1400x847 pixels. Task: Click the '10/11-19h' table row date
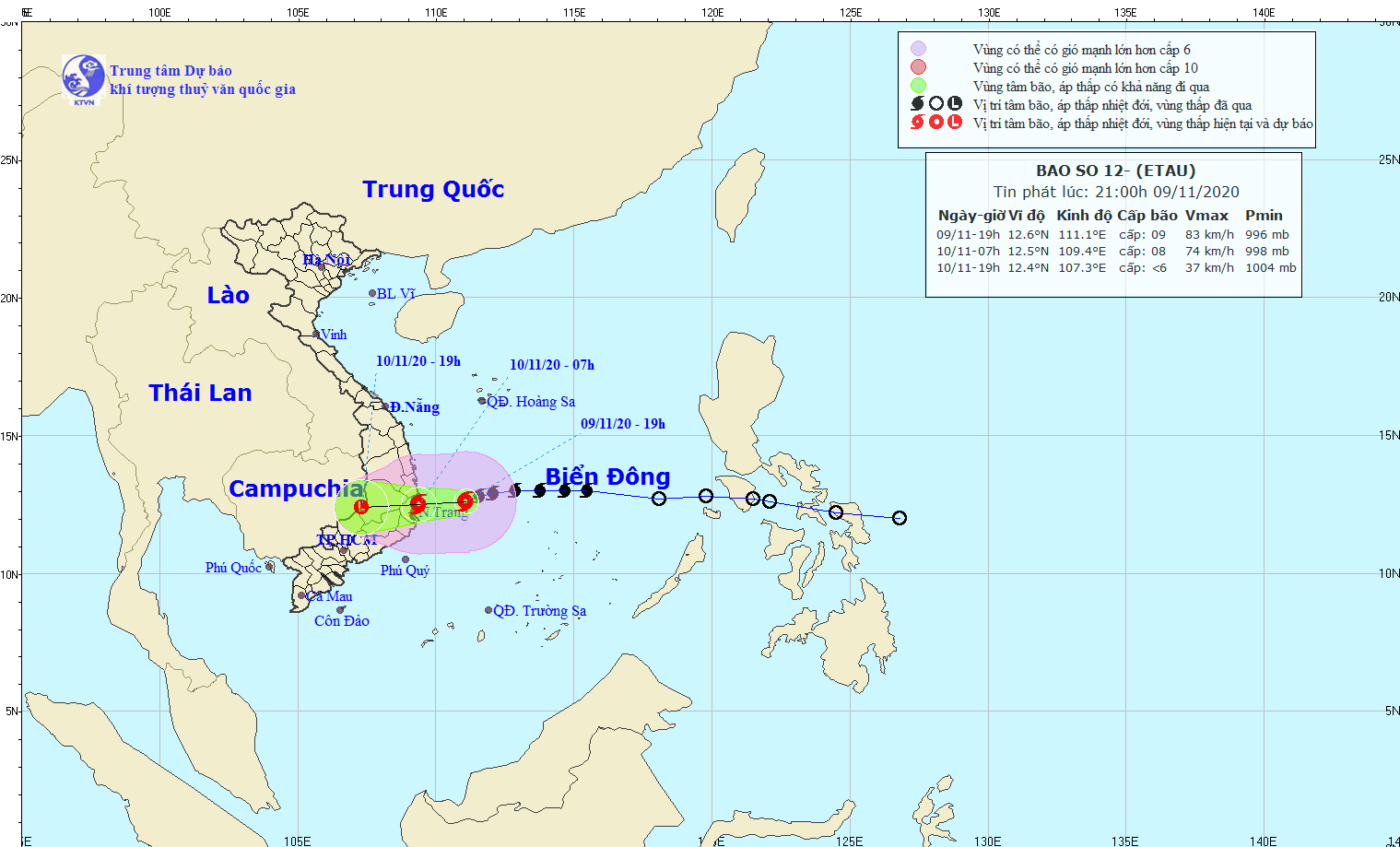[968, 268]
